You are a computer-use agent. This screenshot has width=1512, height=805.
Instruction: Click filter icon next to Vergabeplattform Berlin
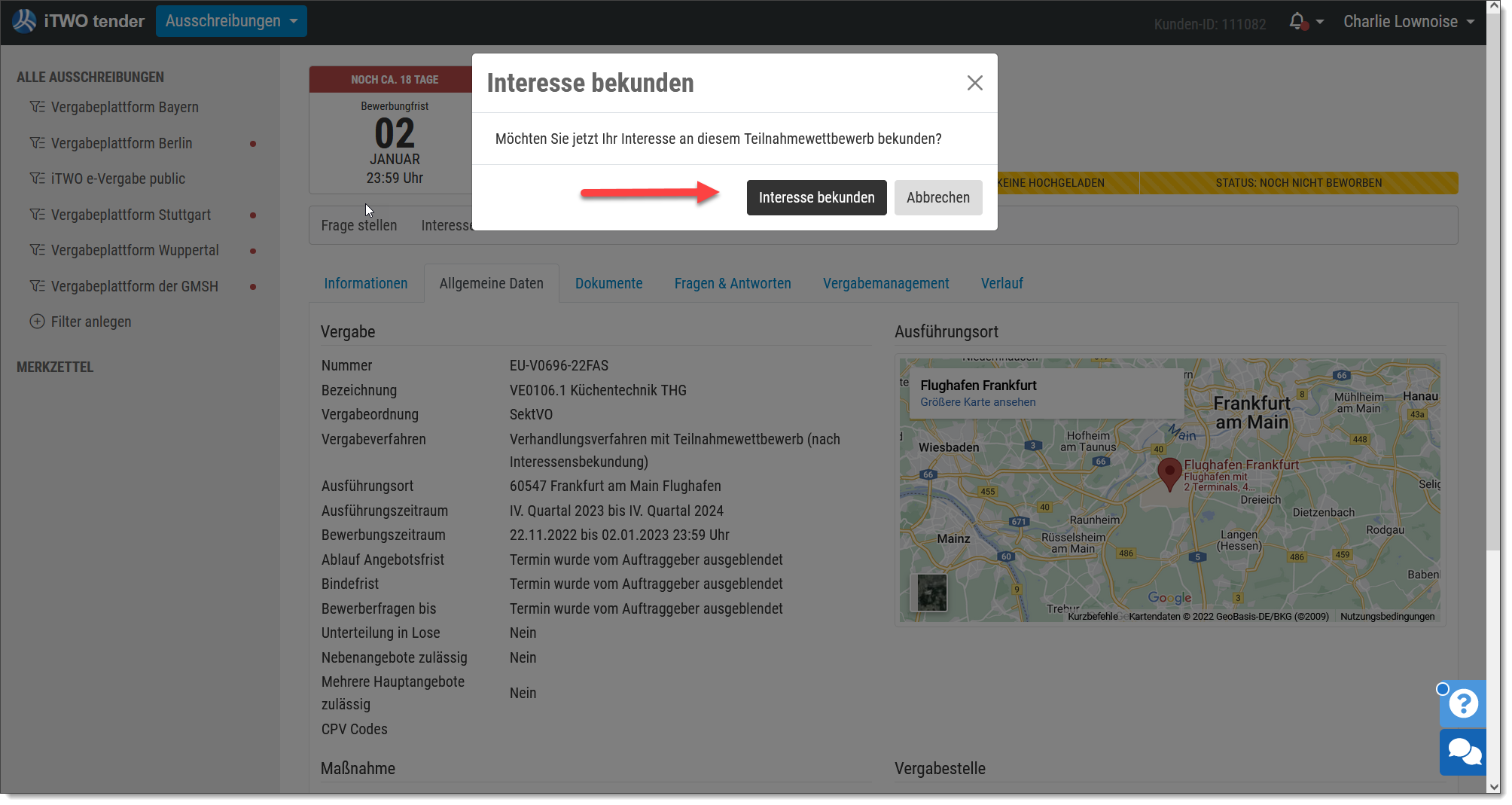[37, 143]
